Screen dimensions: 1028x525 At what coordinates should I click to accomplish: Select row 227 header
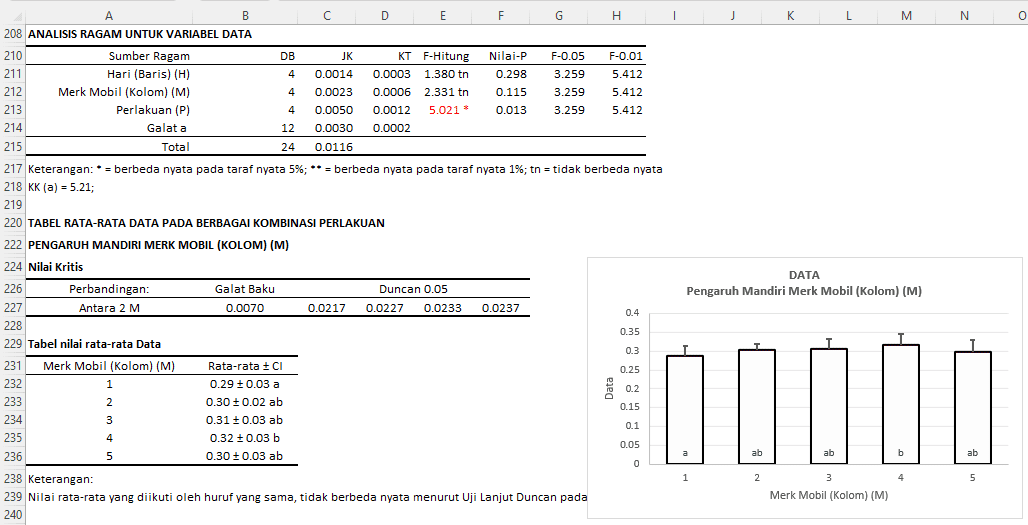pyautogui.click(x=12, y=308)
